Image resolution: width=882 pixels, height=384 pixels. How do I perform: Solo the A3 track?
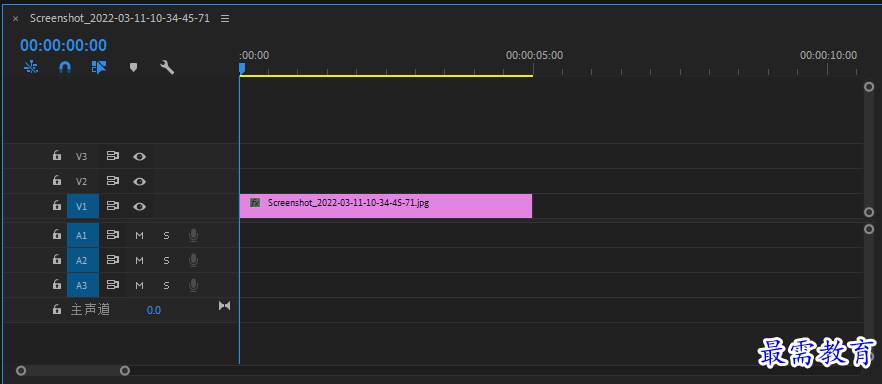click(x=166, y=286)
